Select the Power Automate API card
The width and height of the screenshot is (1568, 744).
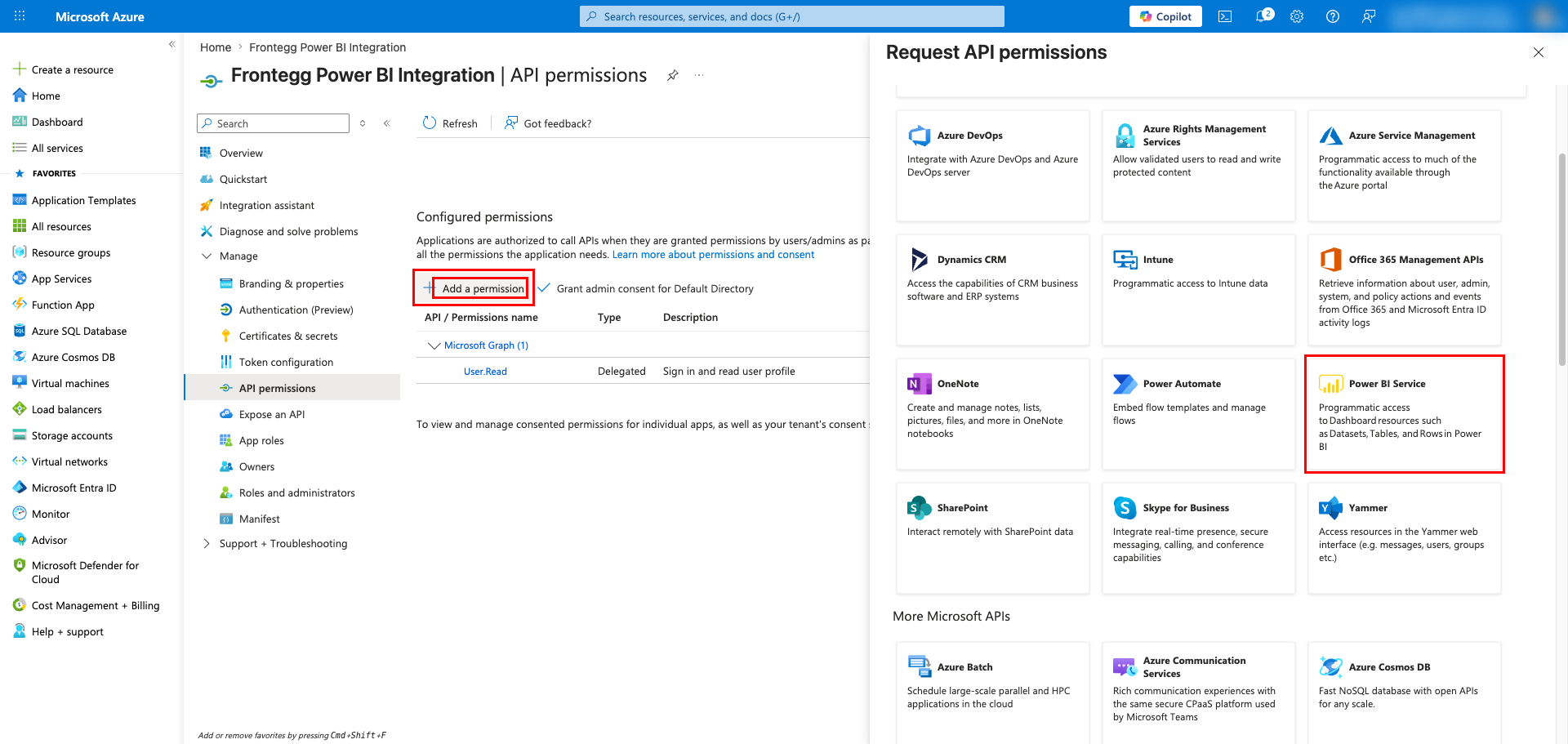tap(1199, 414)
